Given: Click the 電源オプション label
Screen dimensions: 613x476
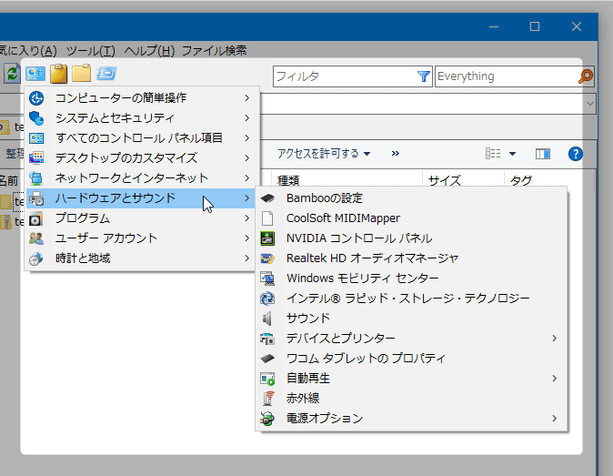Looking at the screenshot, I should tap(324, 418).
